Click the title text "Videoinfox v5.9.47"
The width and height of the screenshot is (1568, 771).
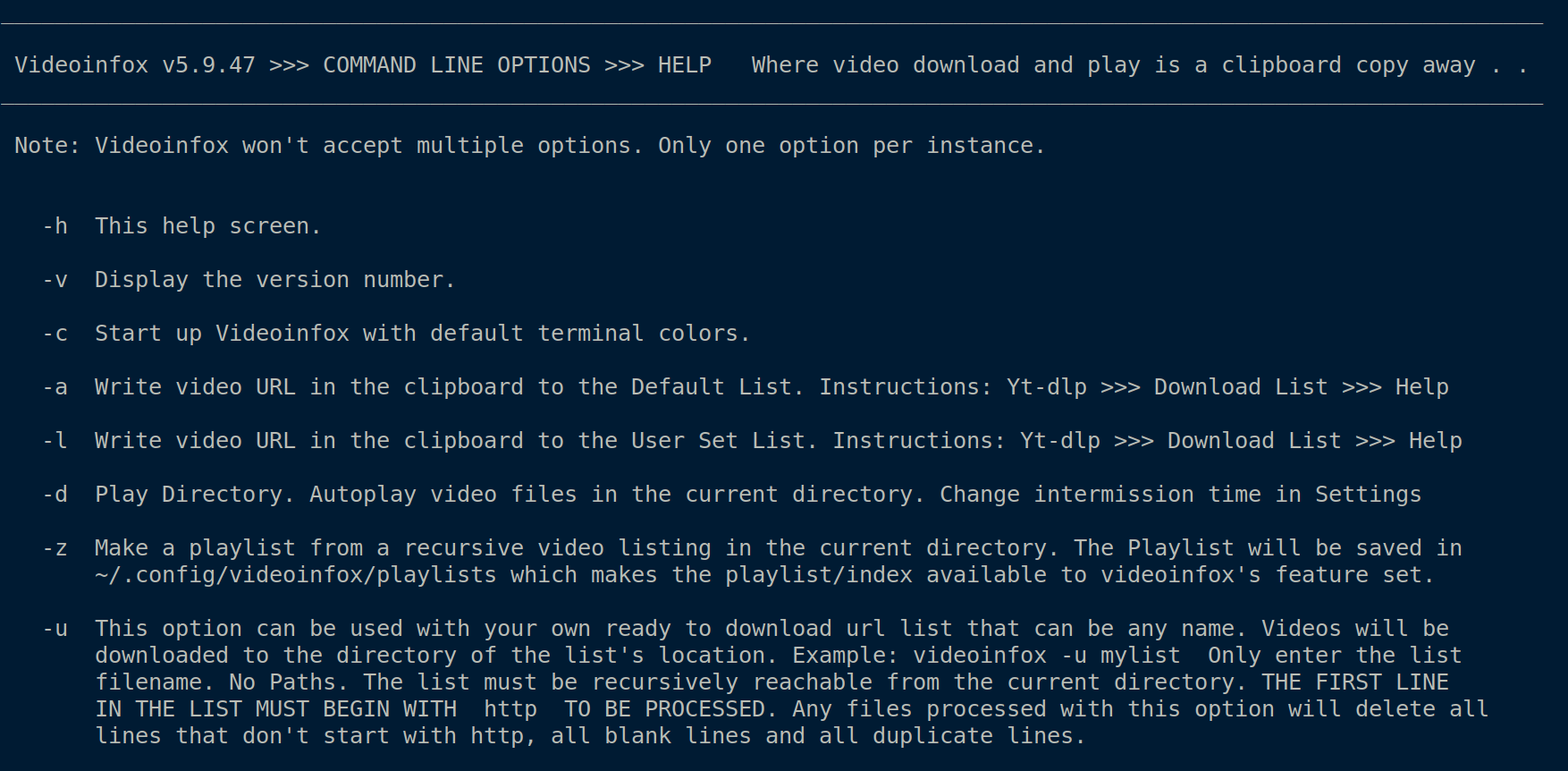pos(135,65)
